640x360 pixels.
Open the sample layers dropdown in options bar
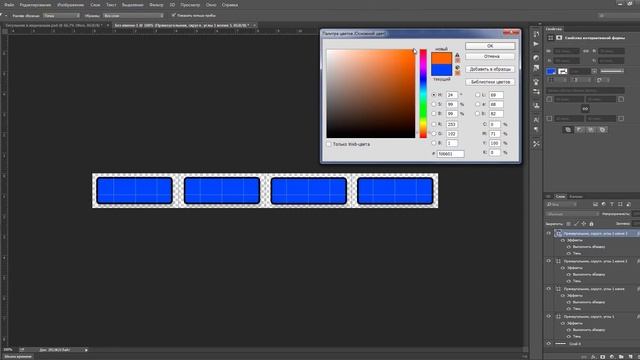click(x=133, y=16)
